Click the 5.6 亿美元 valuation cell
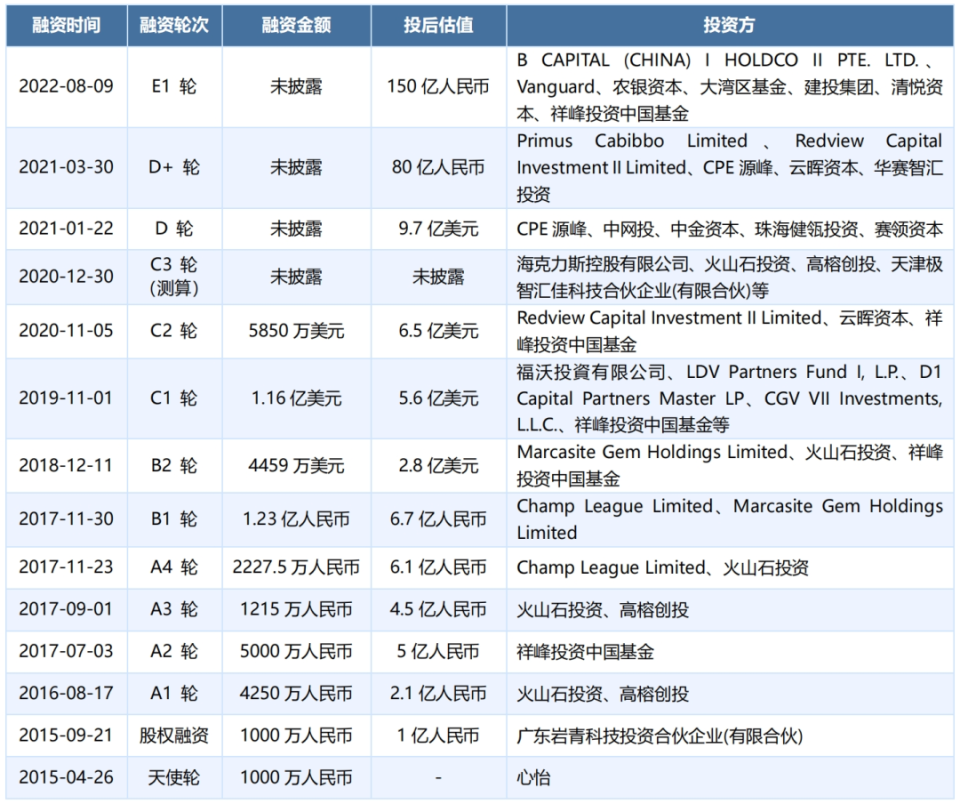The height and width of the screenshot is (804, 960). pyautogui.click(x=438, y=399)
